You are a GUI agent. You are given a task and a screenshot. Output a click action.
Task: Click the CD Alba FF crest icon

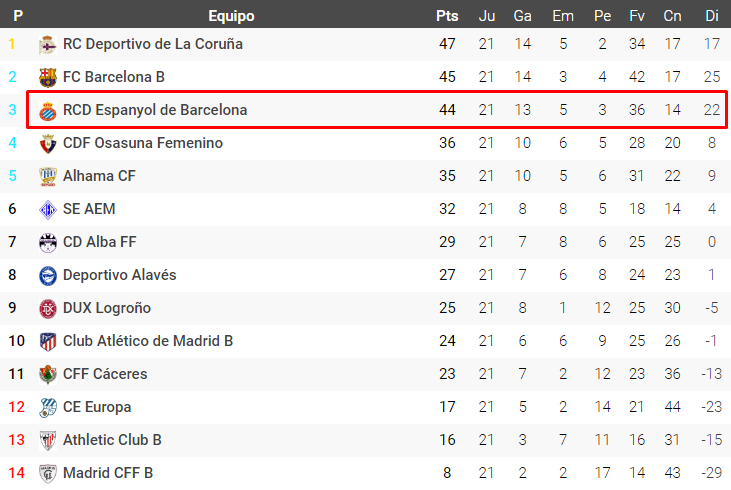click(x=48, y=242)
